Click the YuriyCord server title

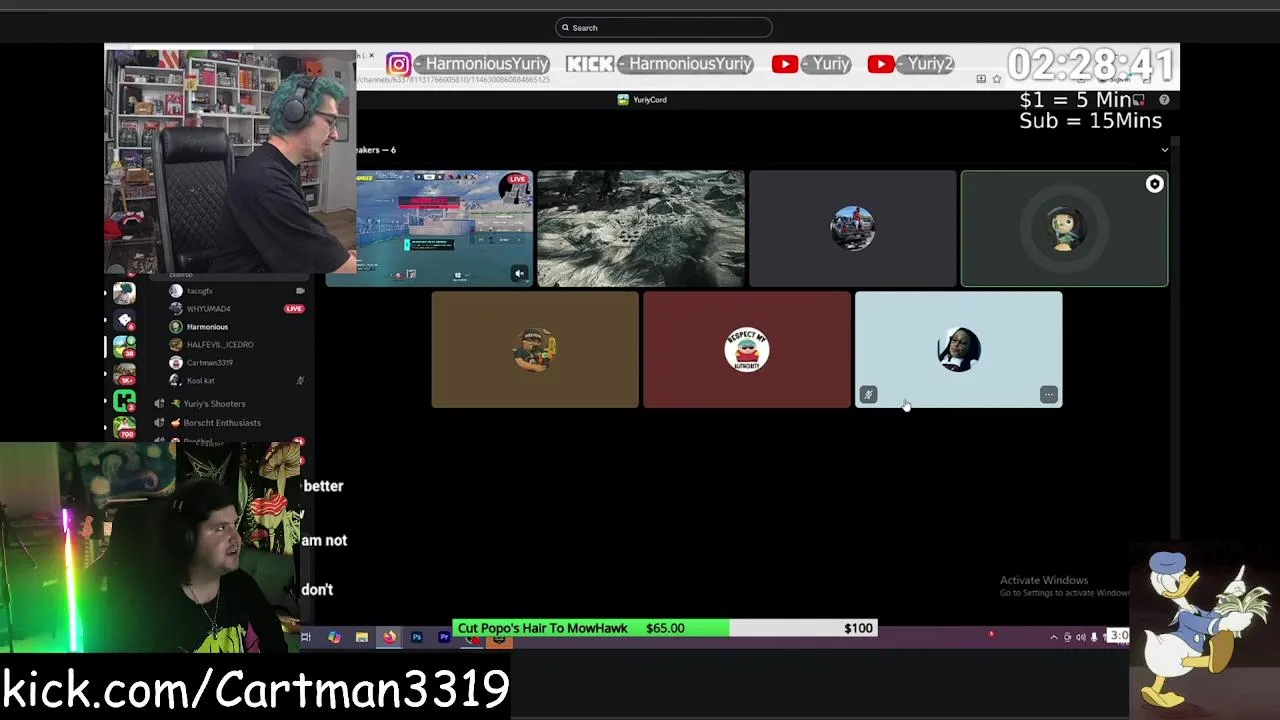point(642,100)
